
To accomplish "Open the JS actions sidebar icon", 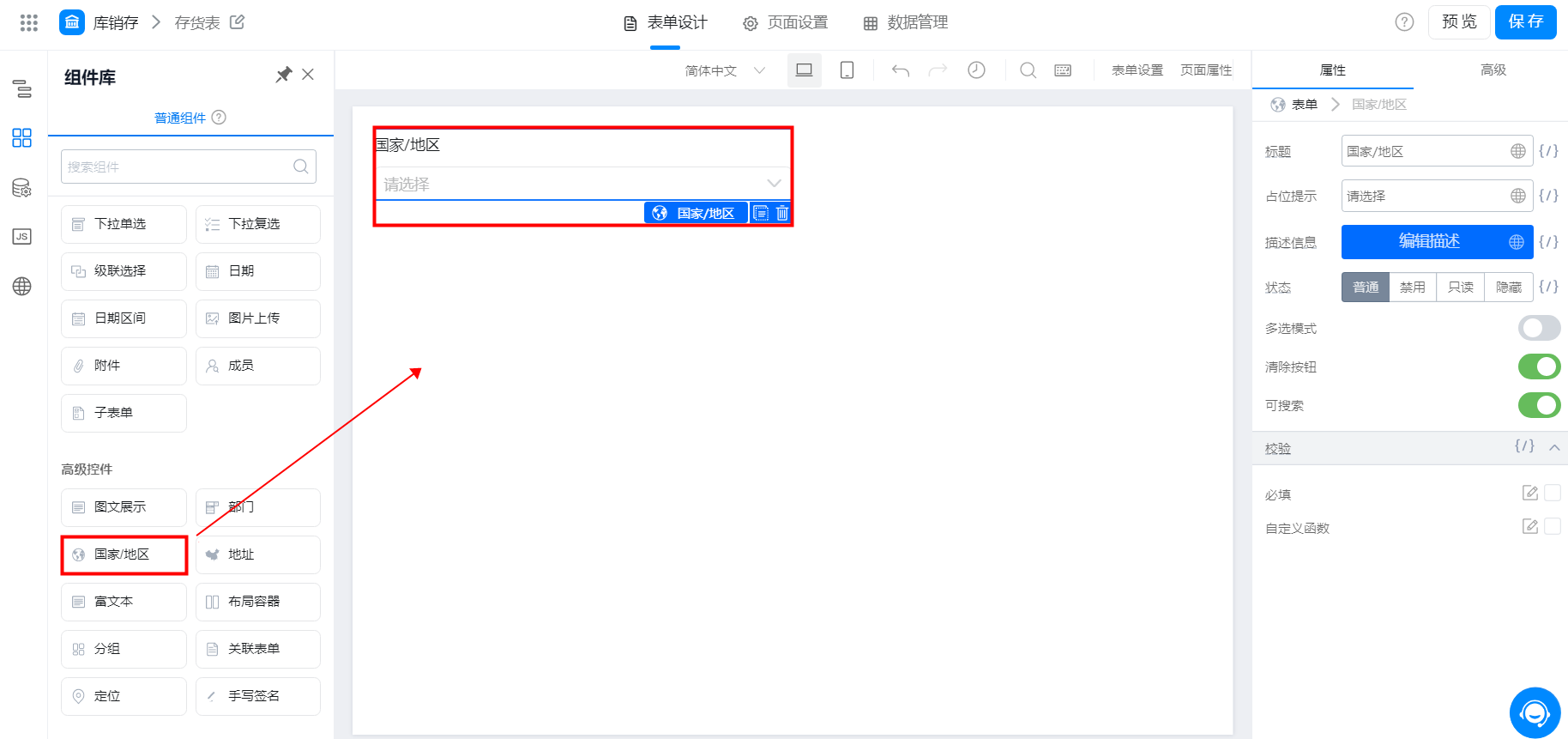I will click(x=22, y=237).
